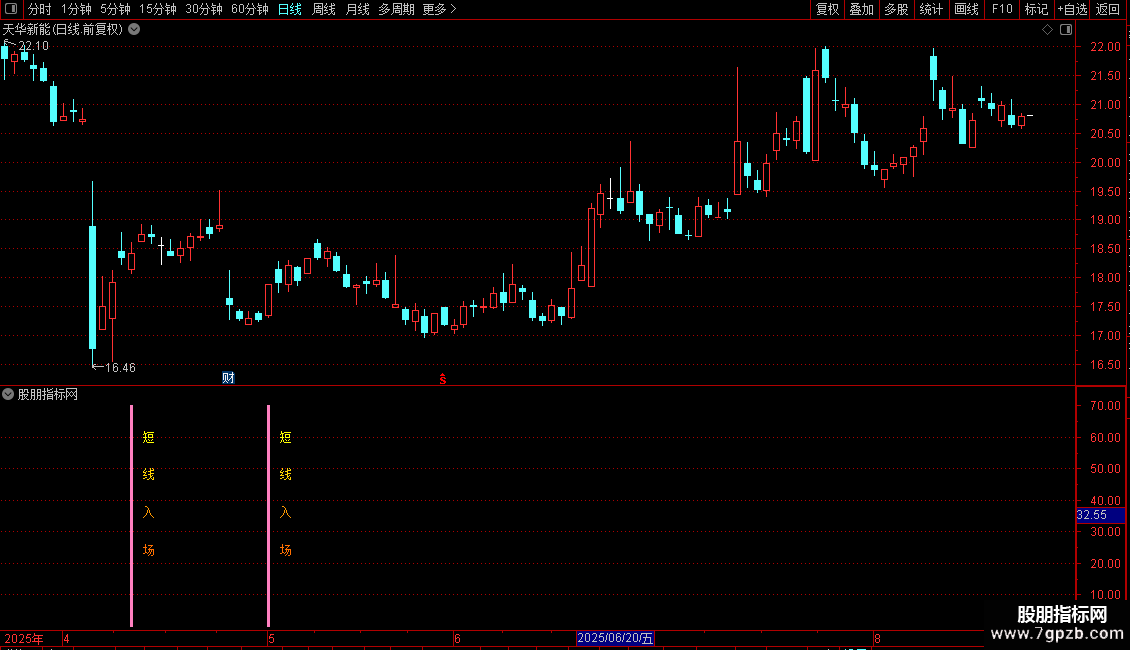The height and width of the screenshot is (650, 1130).
Task: Switch to 周线 weekly chart
Action: 324,9
